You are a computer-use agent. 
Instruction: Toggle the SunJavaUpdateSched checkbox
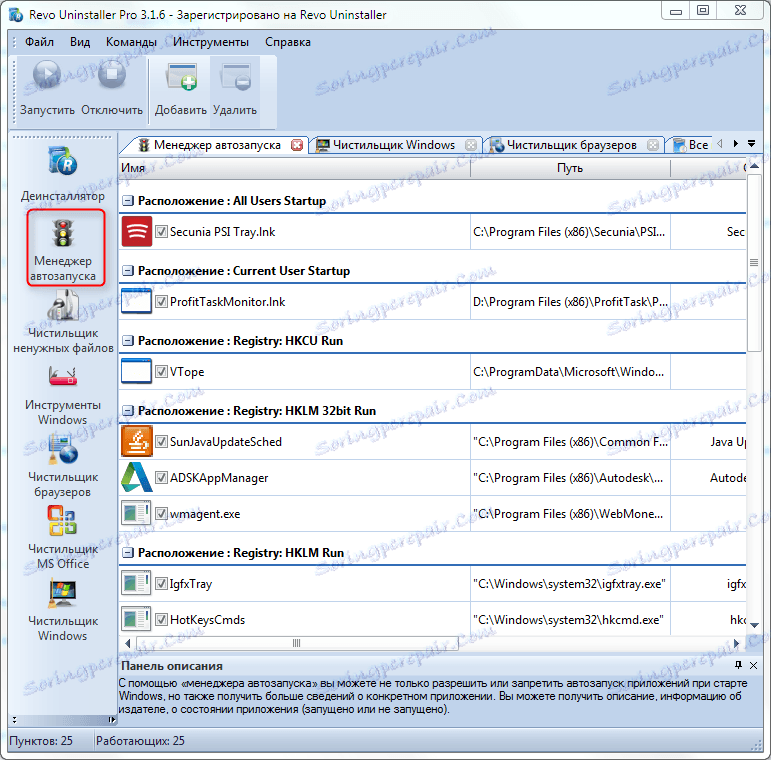161,441
